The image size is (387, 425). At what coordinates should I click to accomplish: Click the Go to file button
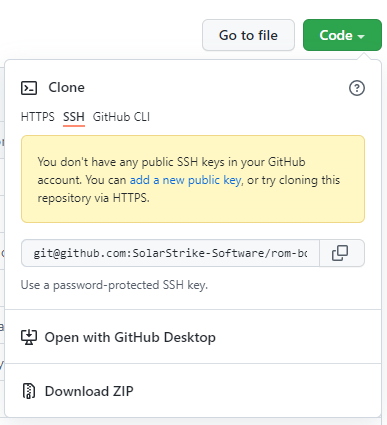(248, 35)
